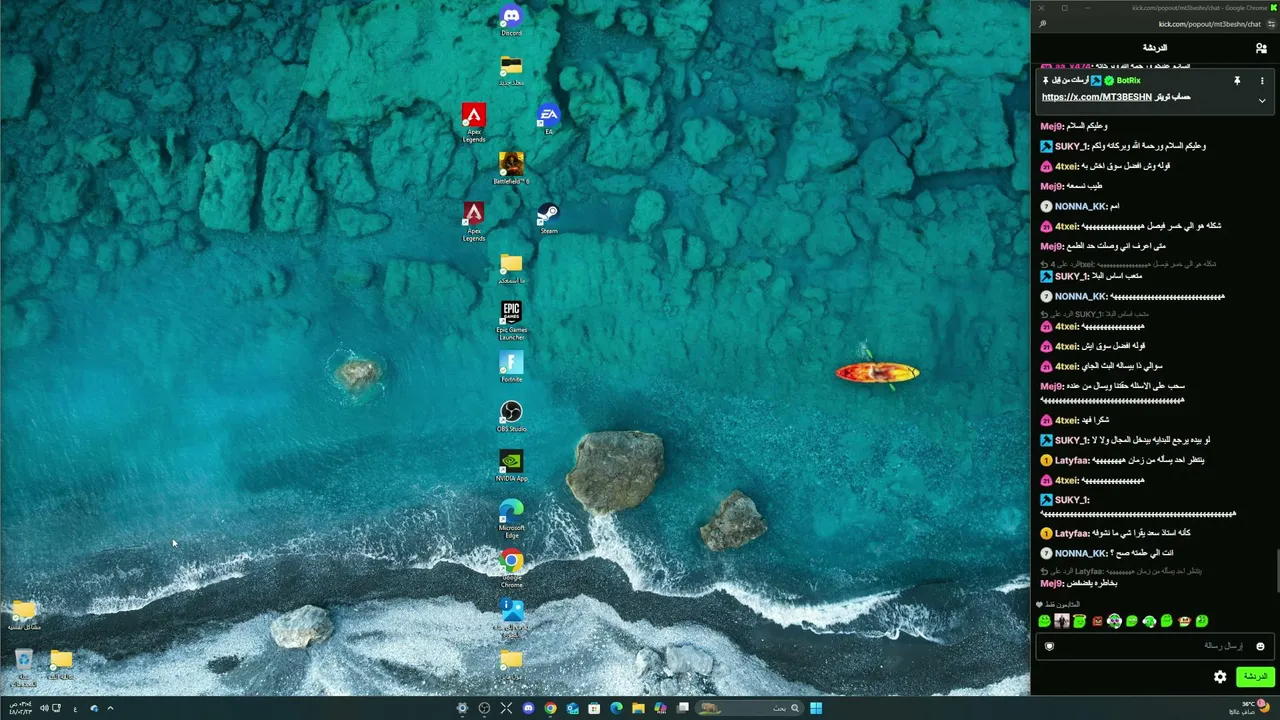Open Google Chrome desktop shortcut
Image resolution: width=1280 pixels, height=720 pixels.
(511, 567)
